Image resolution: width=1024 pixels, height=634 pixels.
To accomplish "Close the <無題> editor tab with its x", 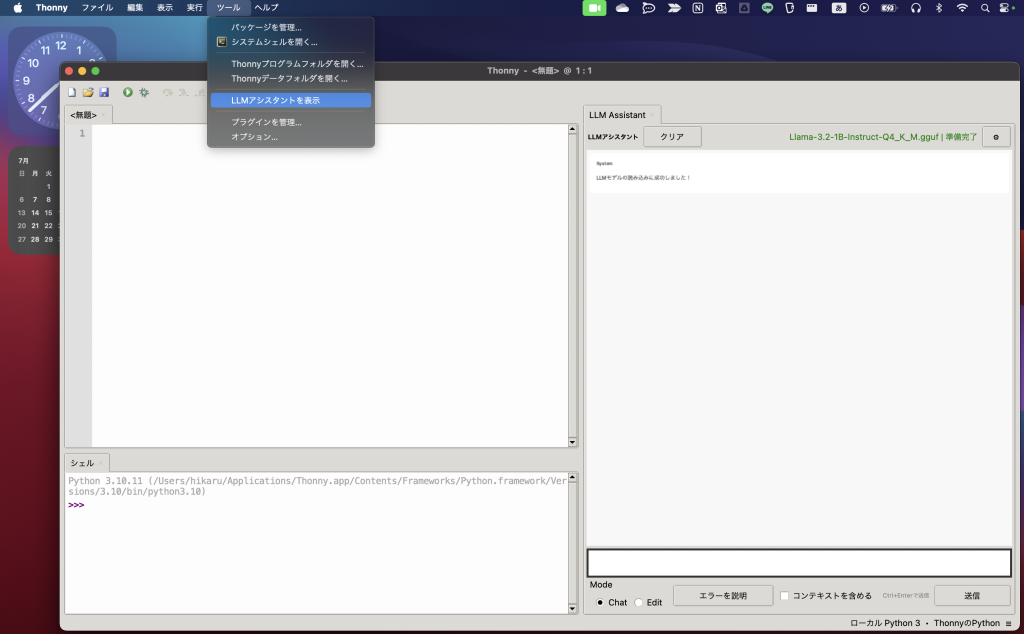I will click(x=103, y=116).
